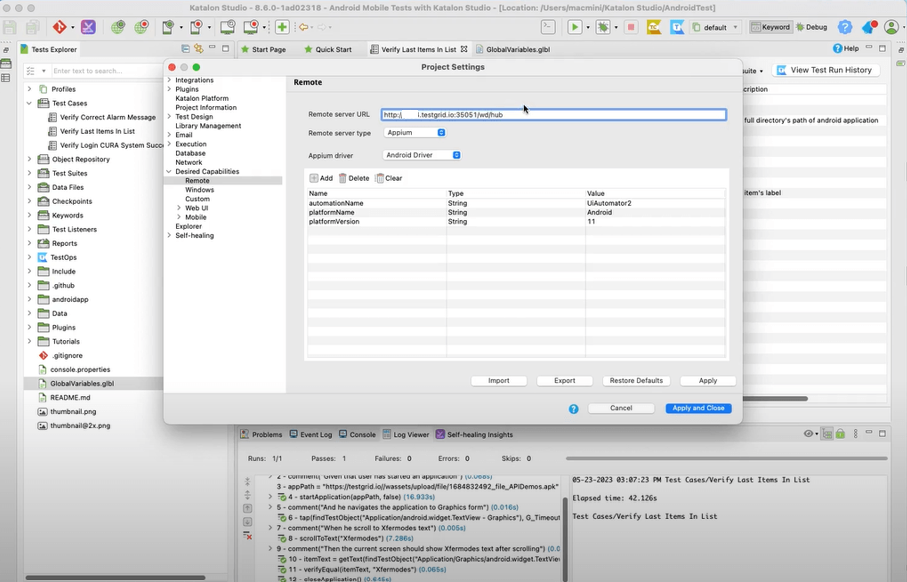Screen dimensions: 907x582
Task: Open the yellow TC toolbar icon
Action: [x=654, y=27]
